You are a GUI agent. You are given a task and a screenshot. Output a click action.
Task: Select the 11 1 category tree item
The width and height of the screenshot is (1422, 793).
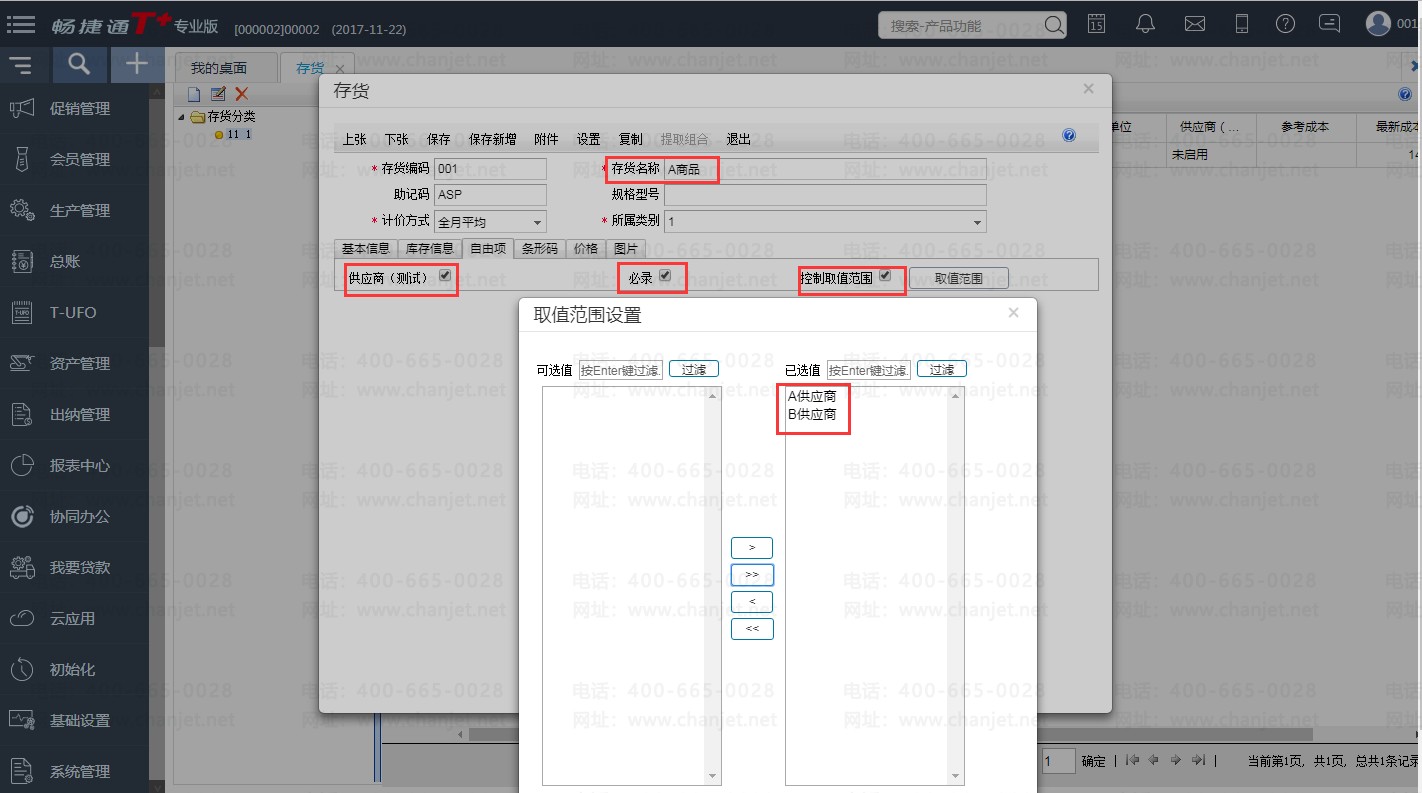point(239,134)
